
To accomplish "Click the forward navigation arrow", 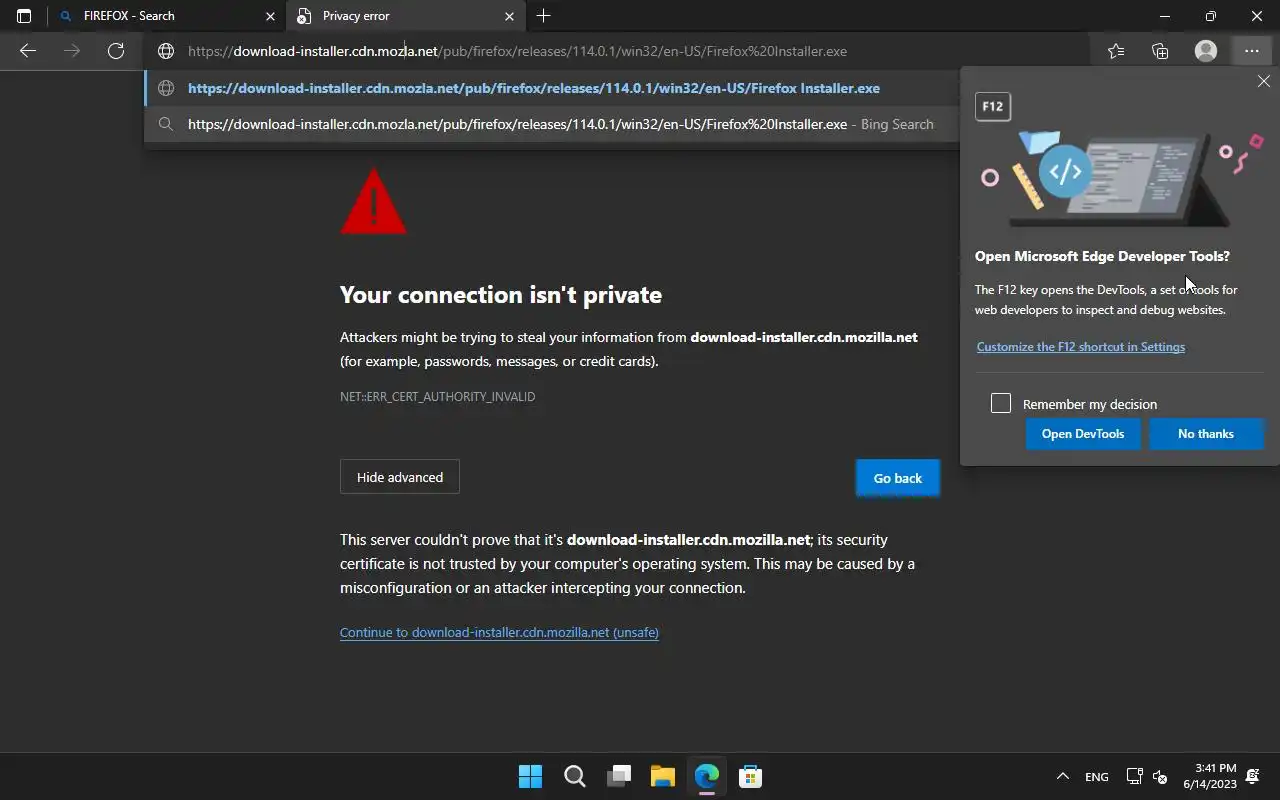I will (x=72, y=51).
